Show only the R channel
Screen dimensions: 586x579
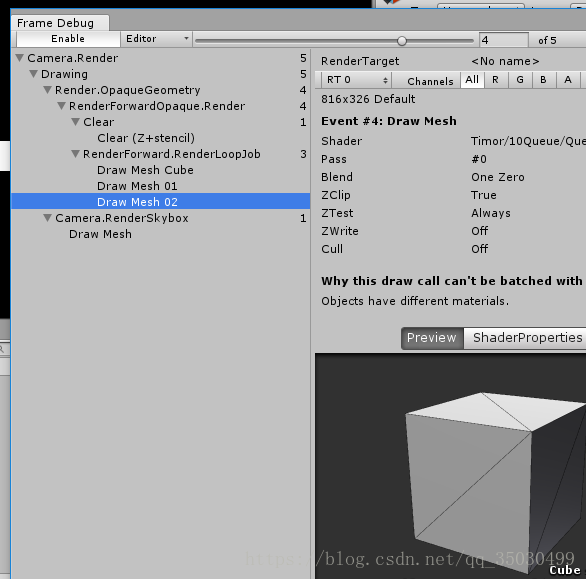click(x=496, y=80)
